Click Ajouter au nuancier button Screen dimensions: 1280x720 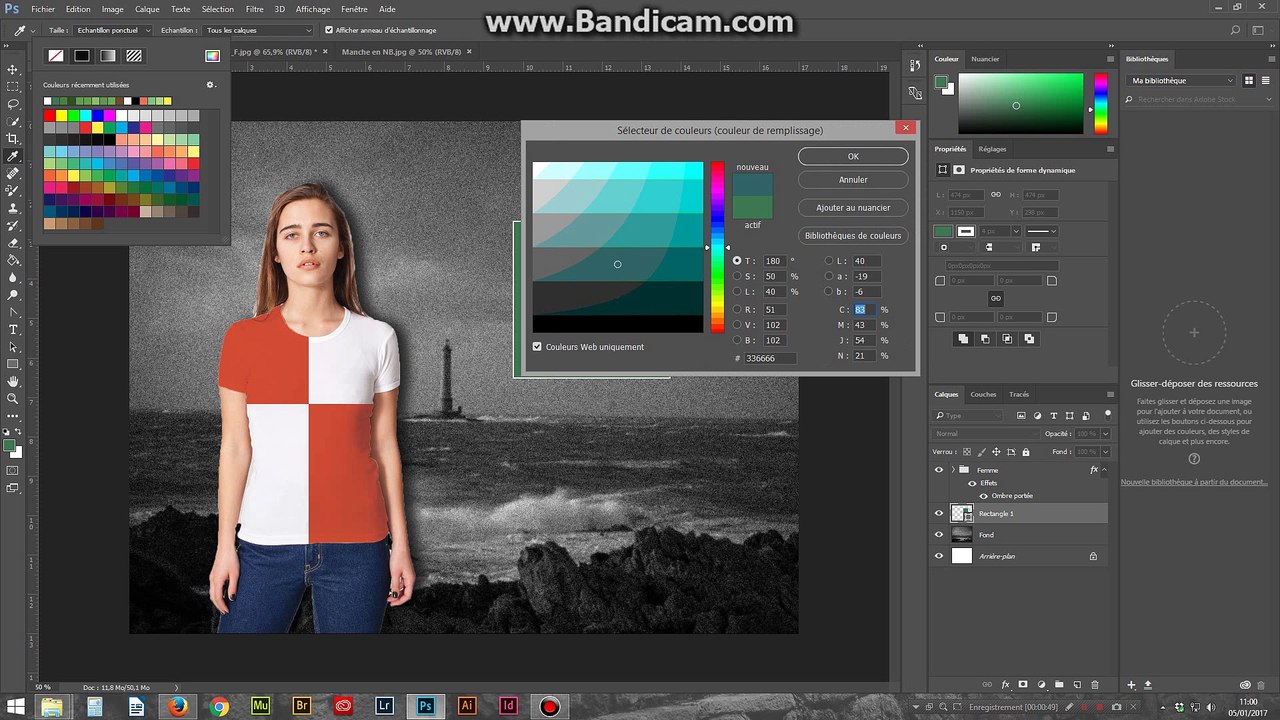point(853,208)
